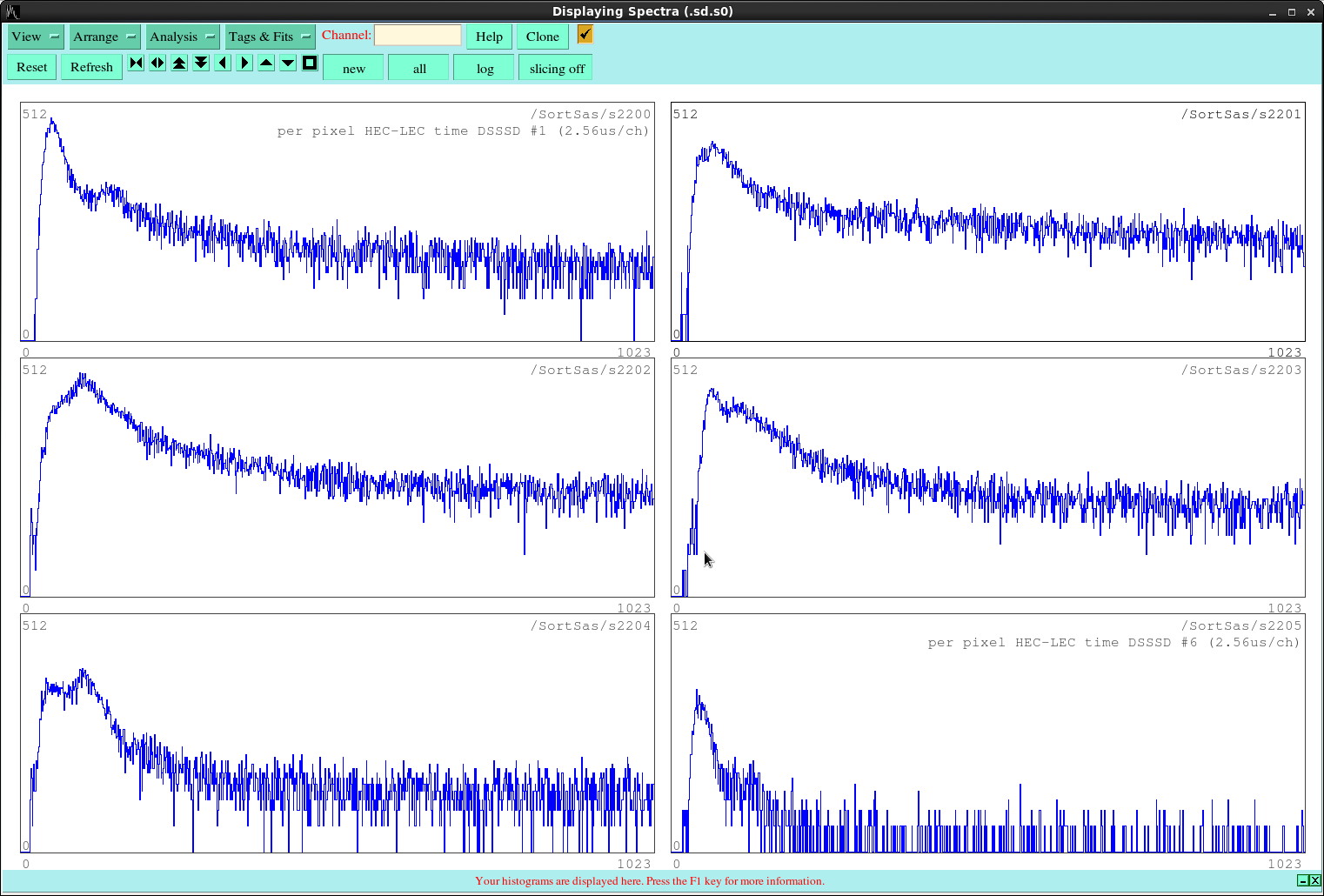Close the Displaying Spectra window

(x=1311, y=11)
